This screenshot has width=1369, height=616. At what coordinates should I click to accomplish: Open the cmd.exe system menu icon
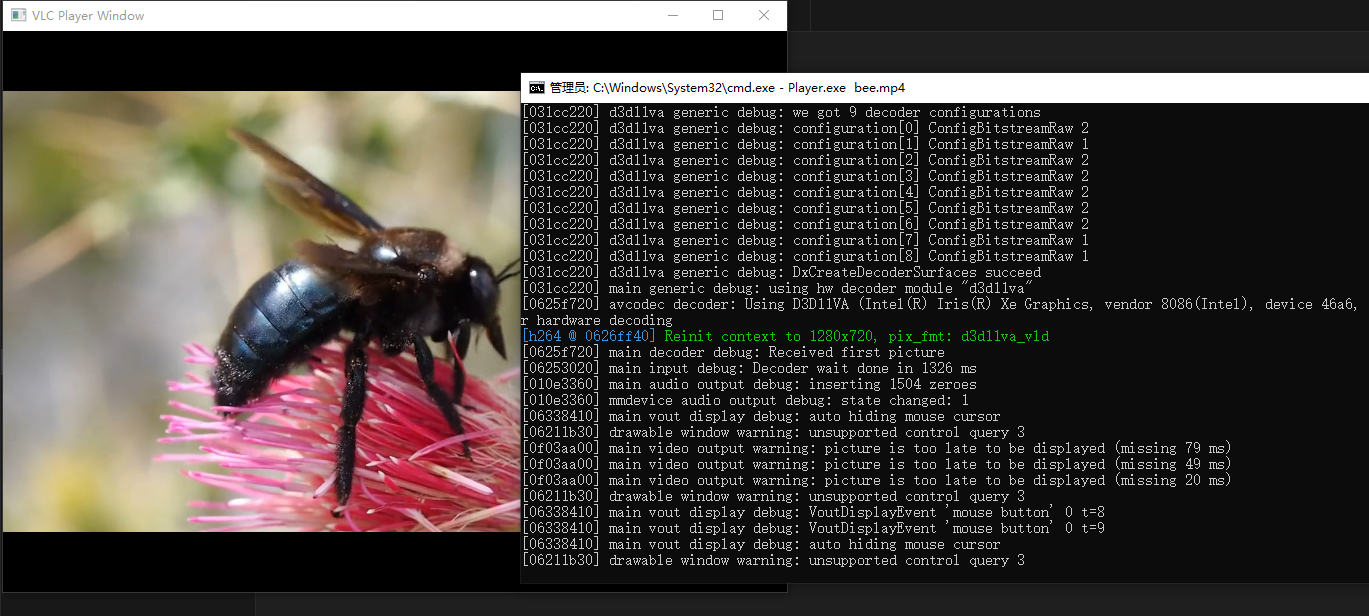pos(537,88)
